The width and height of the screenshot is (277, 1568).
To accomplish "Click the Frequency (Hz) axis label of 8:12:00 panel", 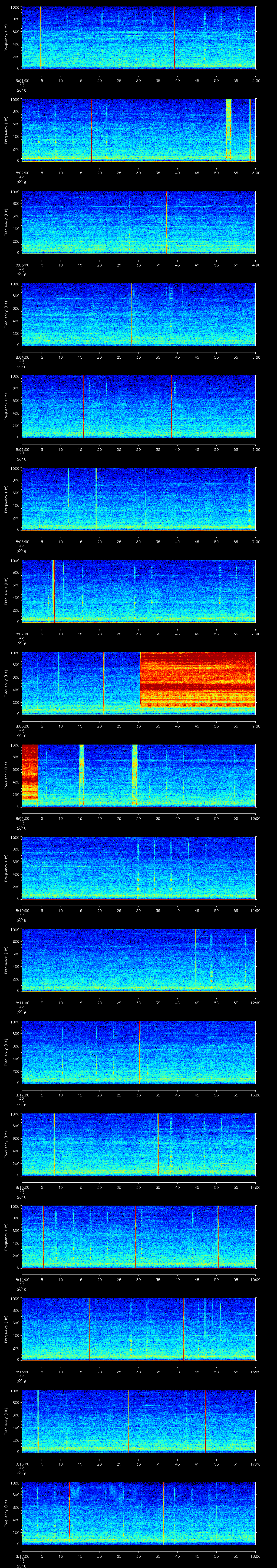I will coord(6,1051).
